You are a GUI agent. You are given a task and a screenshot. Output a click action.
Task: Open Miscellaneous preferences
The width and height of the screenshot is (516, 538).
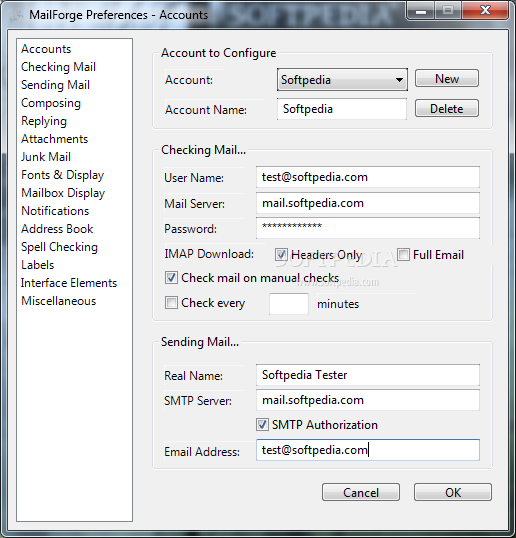(x=59, y=301)
